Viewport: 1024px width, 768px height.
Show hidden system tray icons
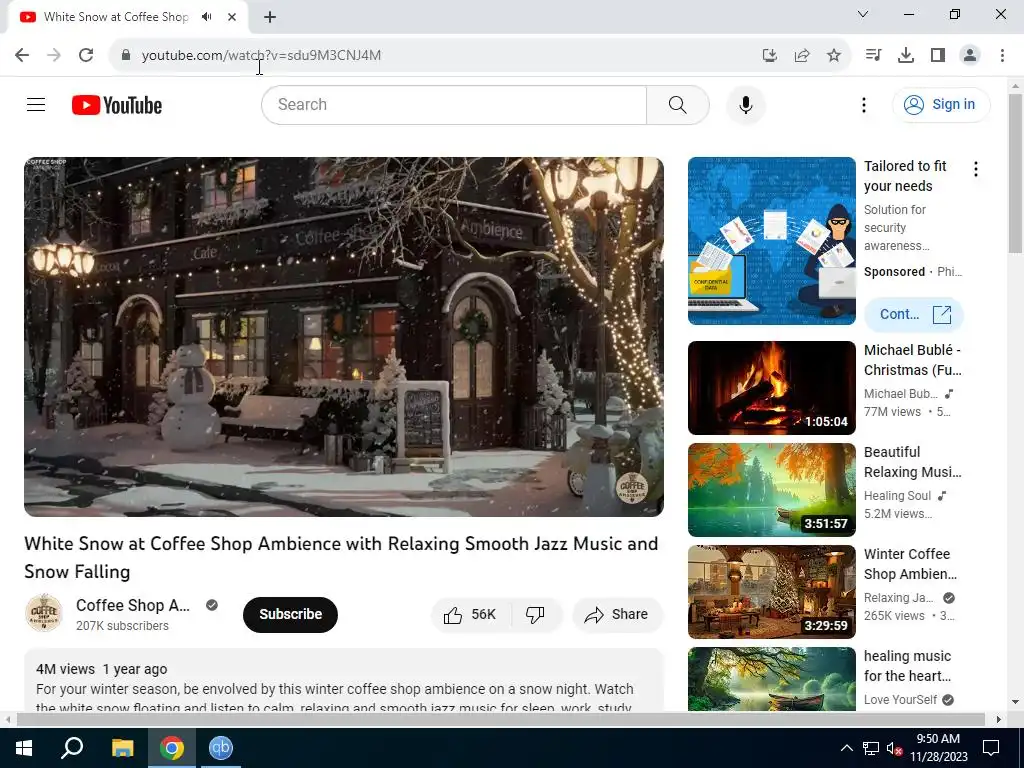846,748
